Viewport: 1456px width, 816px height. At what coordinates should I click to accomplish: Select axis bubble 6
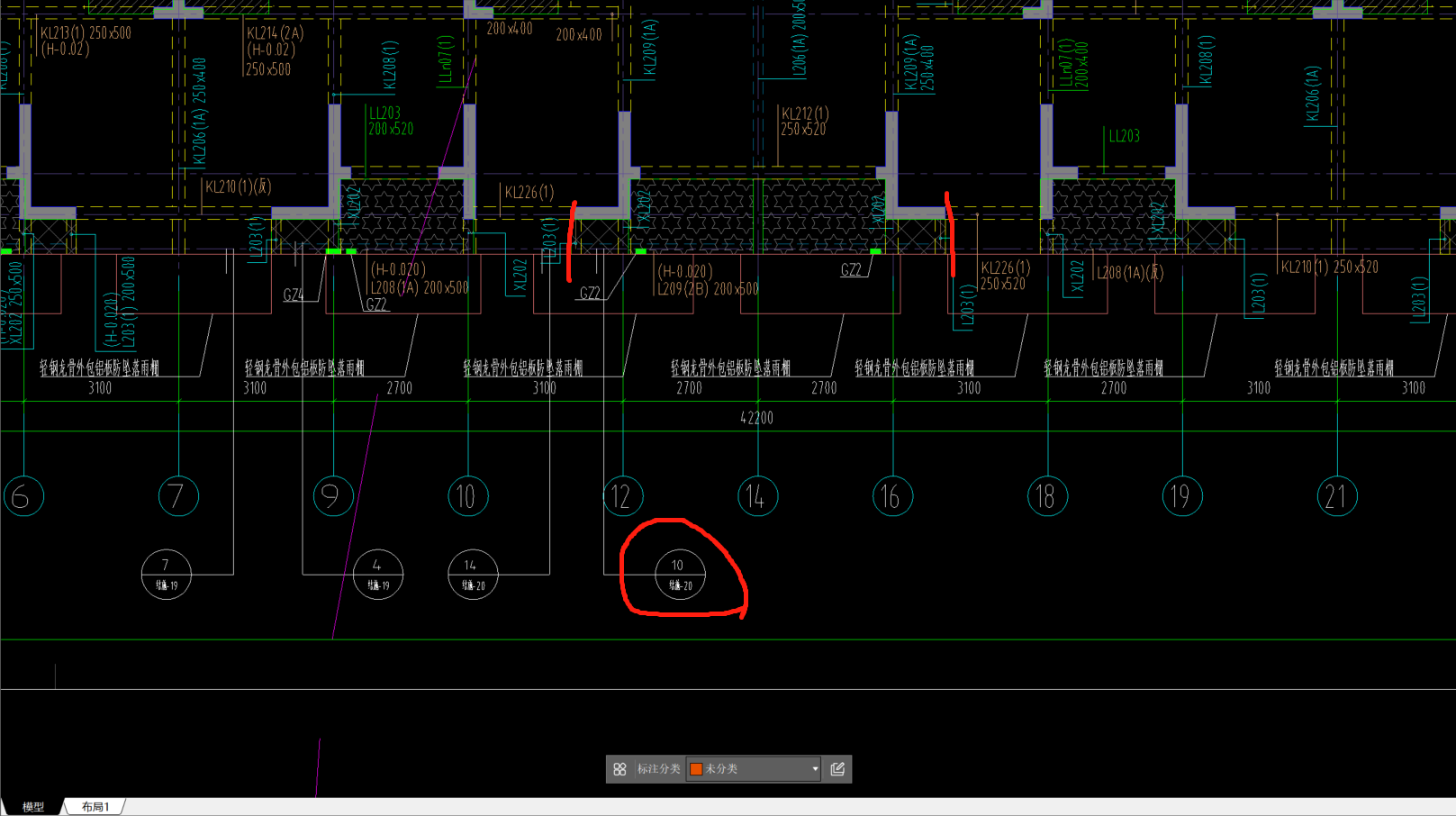[x=23, y=496]
